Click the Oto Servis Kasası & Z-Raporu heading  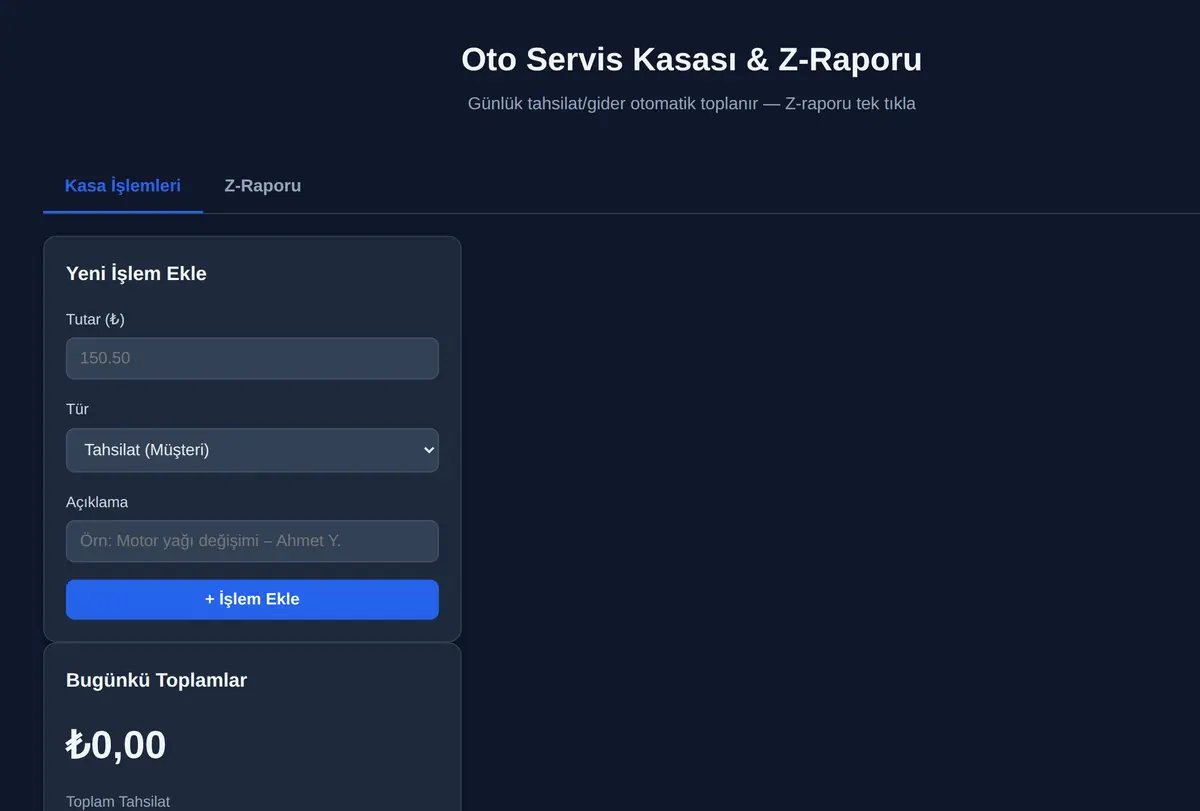(691, 59)
